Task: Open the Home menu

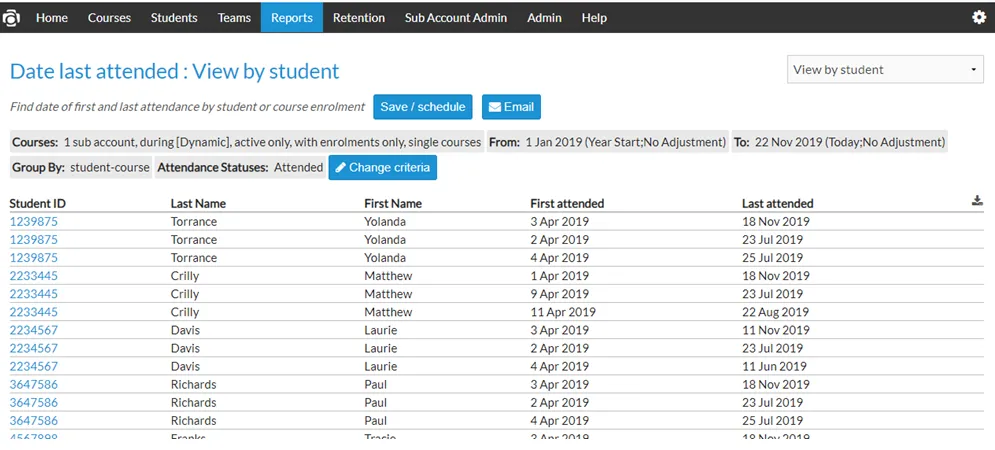Action: 52,18
